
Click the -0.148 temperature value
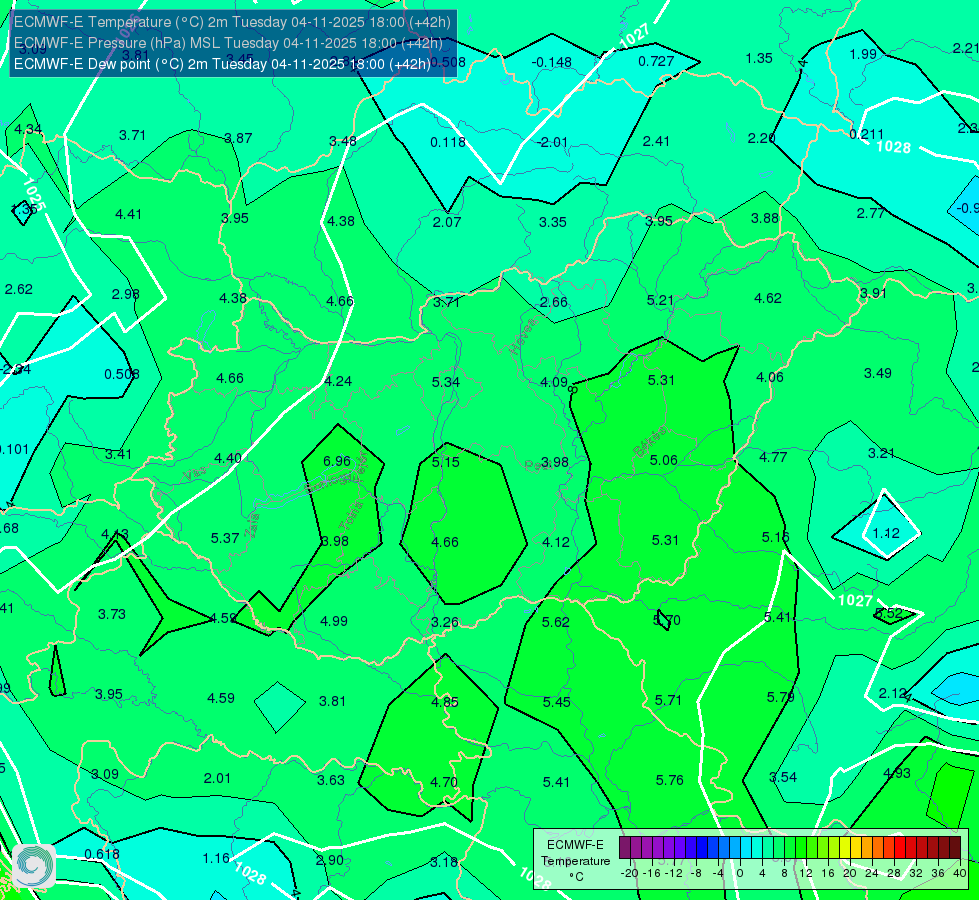point(551,62)
